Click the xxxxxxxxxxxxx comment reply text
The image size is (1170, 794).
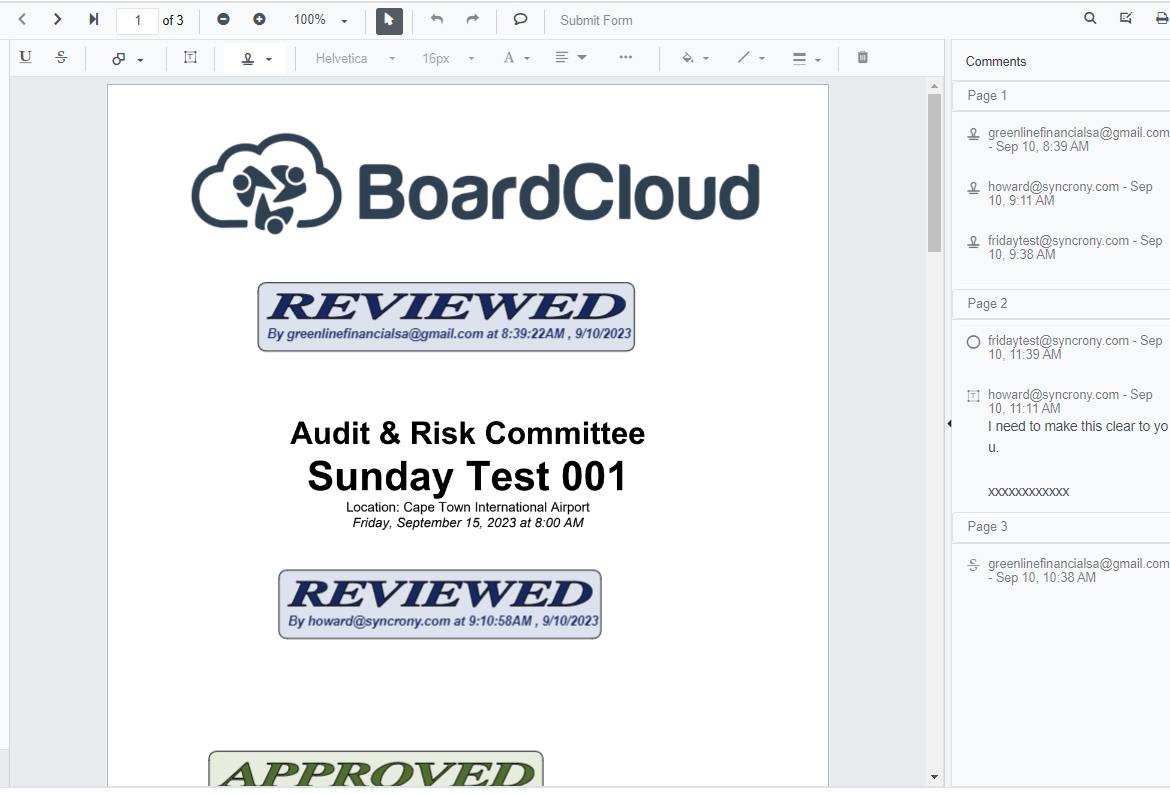coord(1028,492)
